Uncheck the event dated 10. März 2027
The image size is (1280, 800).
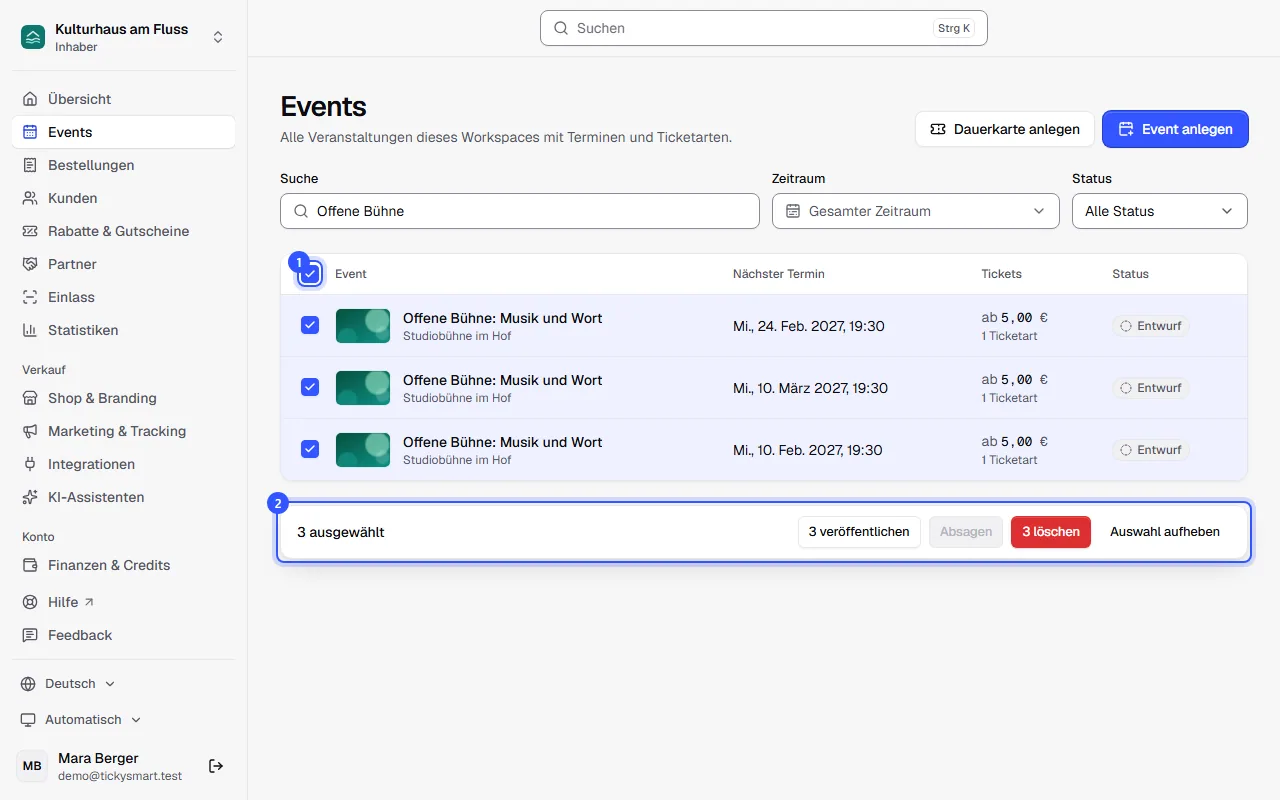[x=310, y=387]
